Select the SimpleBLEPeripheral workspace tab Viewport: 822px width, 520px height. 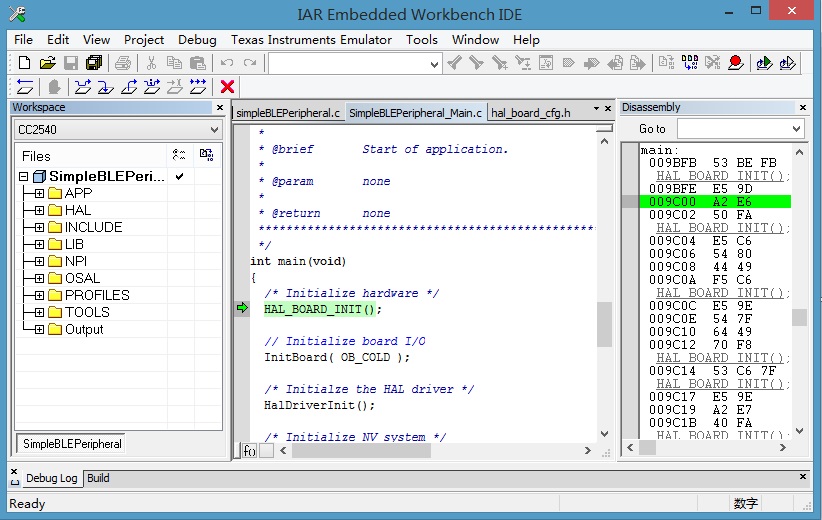pyautogui.click(x=72, y=444)
